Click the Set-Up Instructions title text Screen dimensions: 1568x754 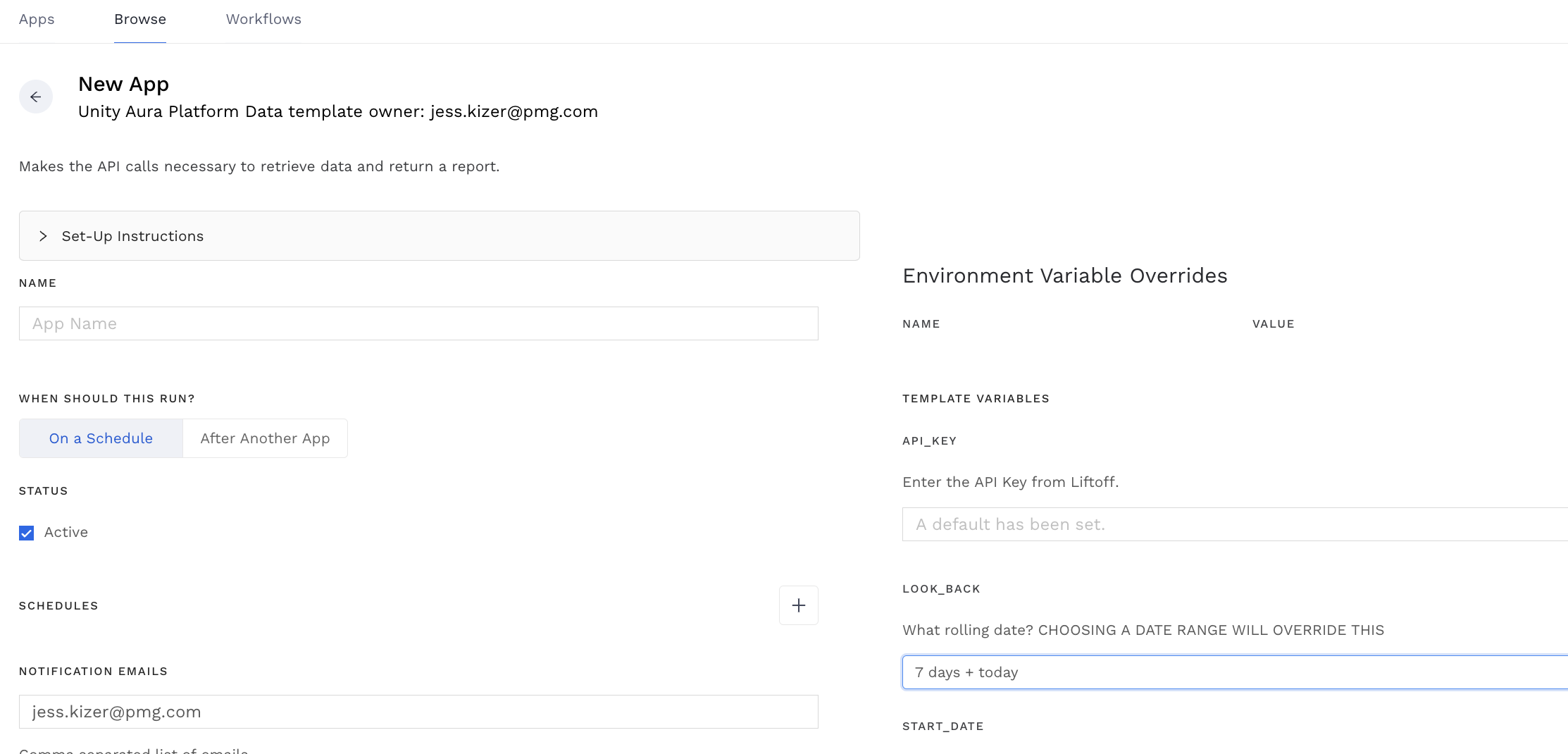pyautogui.click(x=132, y=236)
